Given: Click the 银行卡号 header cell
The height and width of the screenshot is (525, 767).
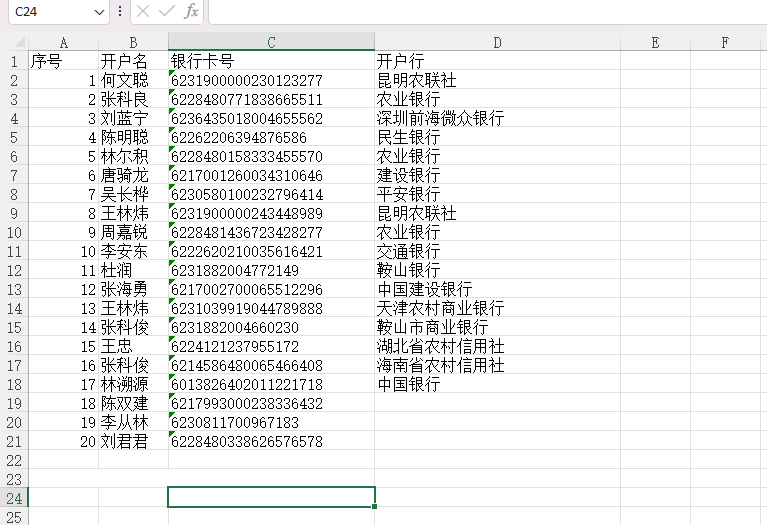Looking at the screenshot, I should (x=271, y=61).
